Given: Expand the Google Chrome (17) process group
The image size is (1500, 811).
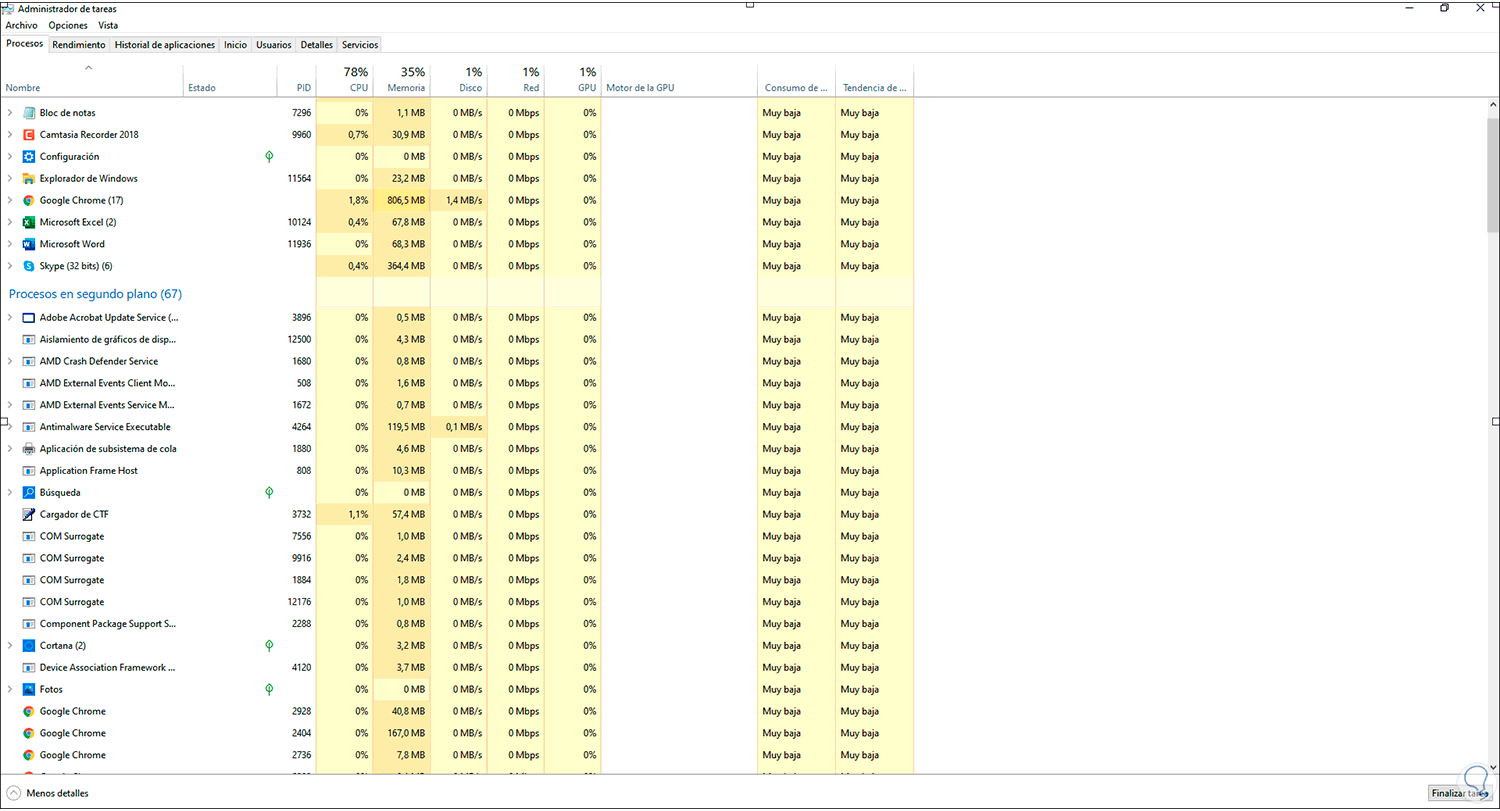Looking at the screenshot, I should pos(9,201).
